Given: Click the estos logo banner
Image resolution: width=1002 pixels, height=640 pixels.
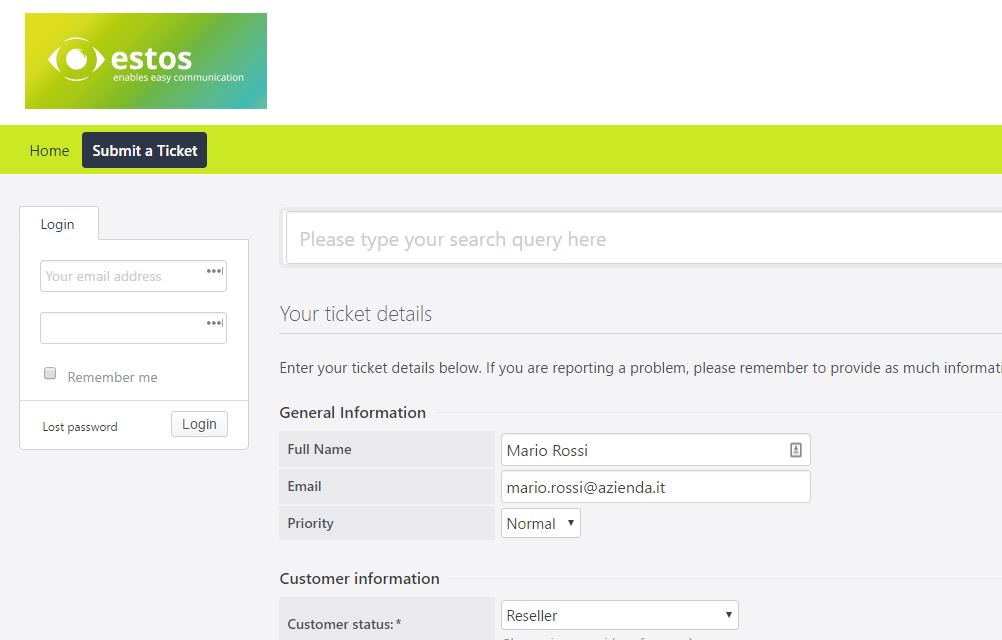Looking at the screenshot, I should 146,61.
